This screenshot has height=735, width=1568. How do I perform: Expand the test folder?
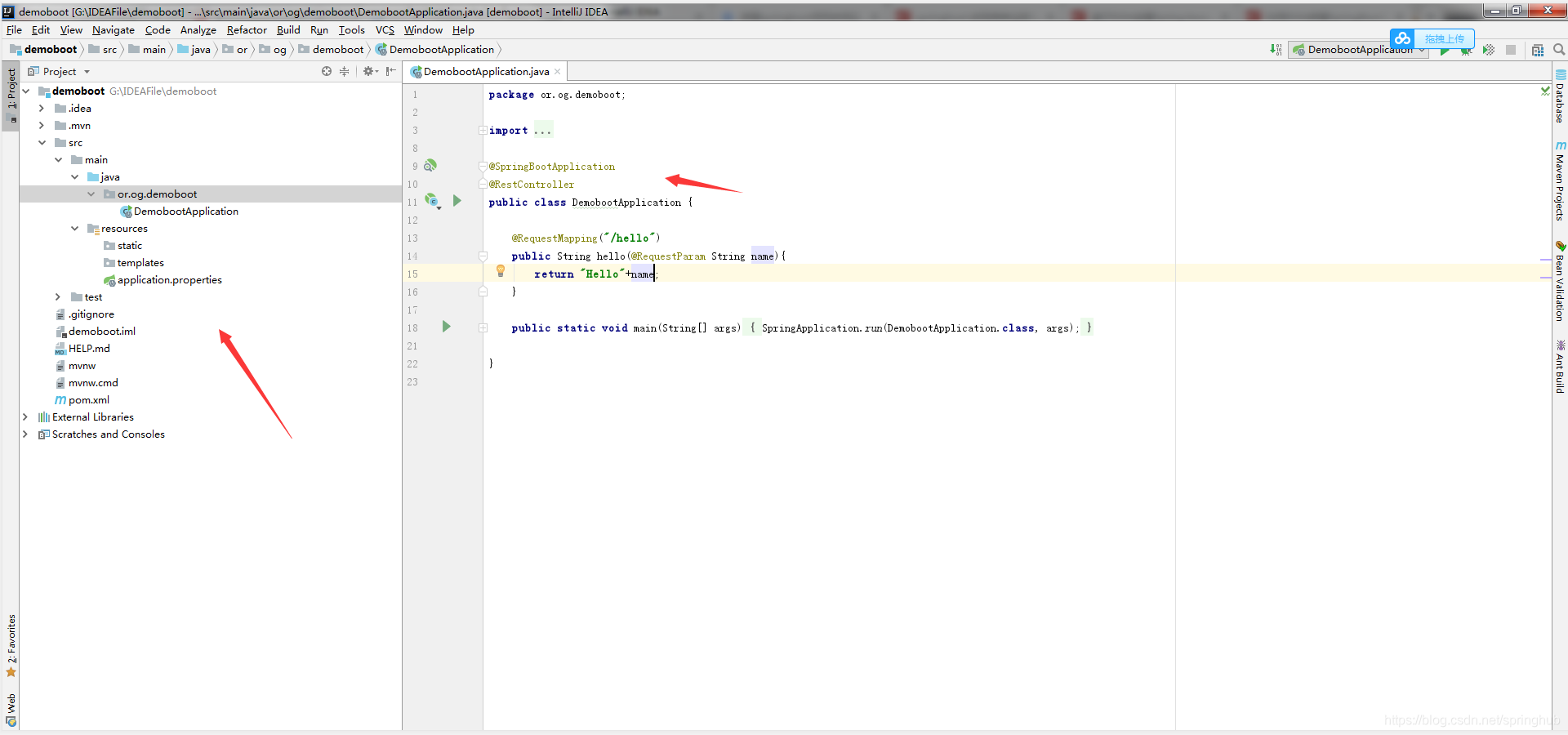click(58, 297)
